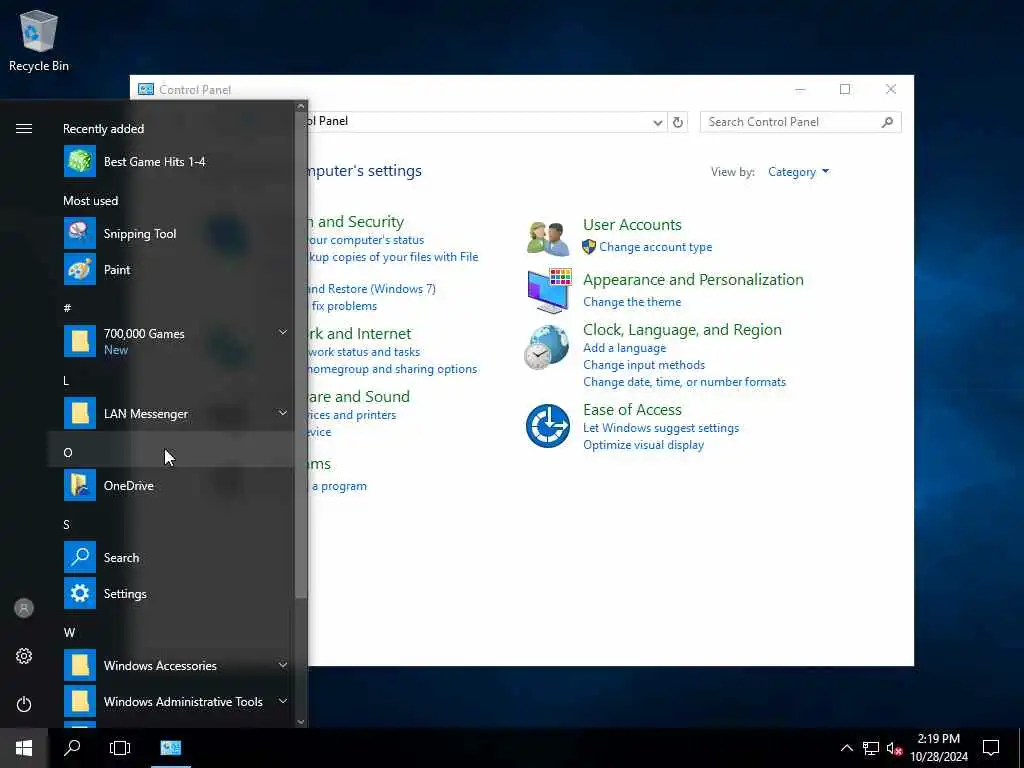Click Change input methods link
Image resolution: width=1024 pixels, height=768 pixels.
[644, 365]
